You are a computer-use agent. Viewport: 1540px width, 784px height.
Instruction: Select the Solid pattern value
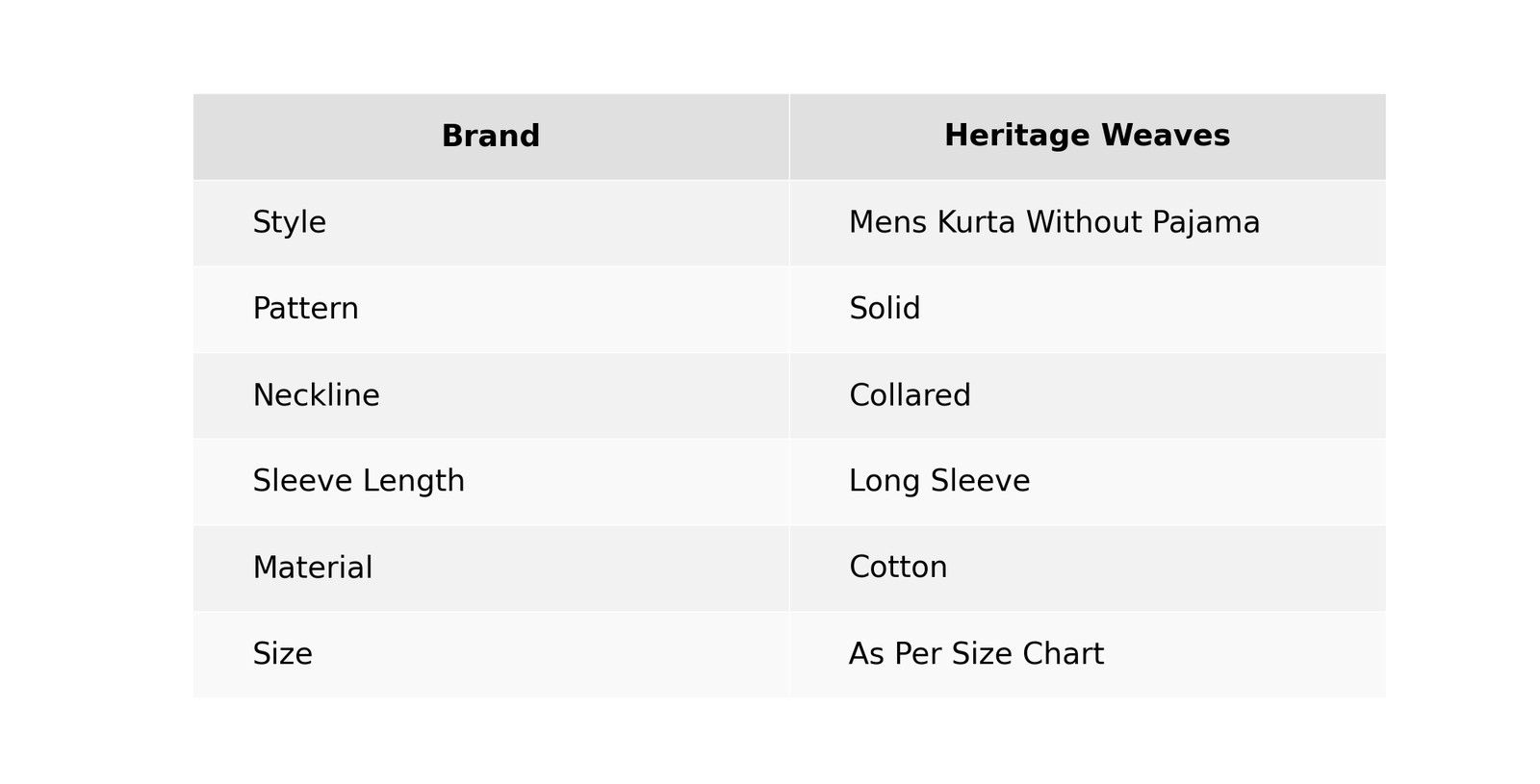point(885,309)
